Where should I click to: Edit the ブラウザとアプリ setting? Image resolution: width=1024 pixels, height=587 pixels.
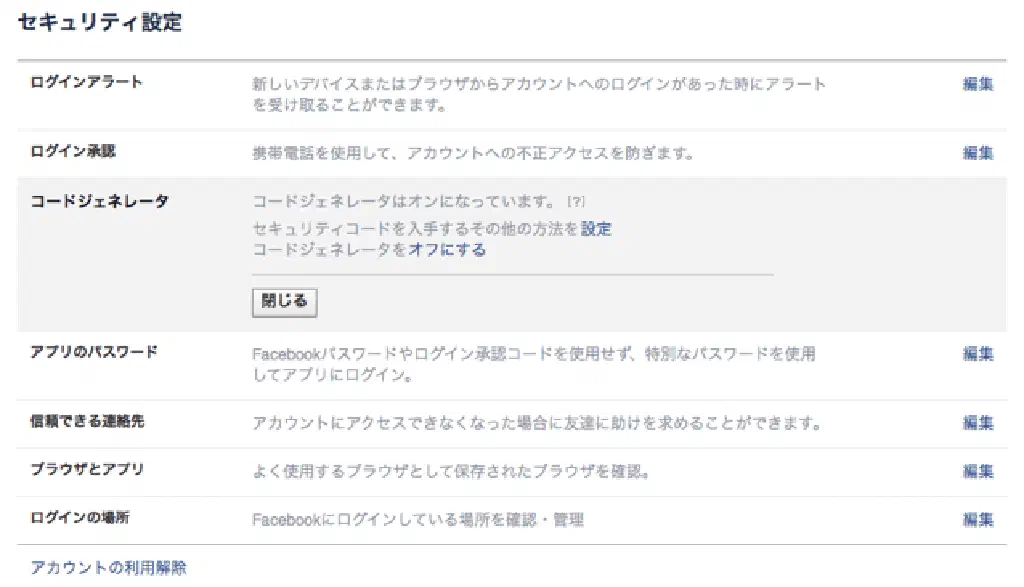pyautogui.click(x=978, y=471)
